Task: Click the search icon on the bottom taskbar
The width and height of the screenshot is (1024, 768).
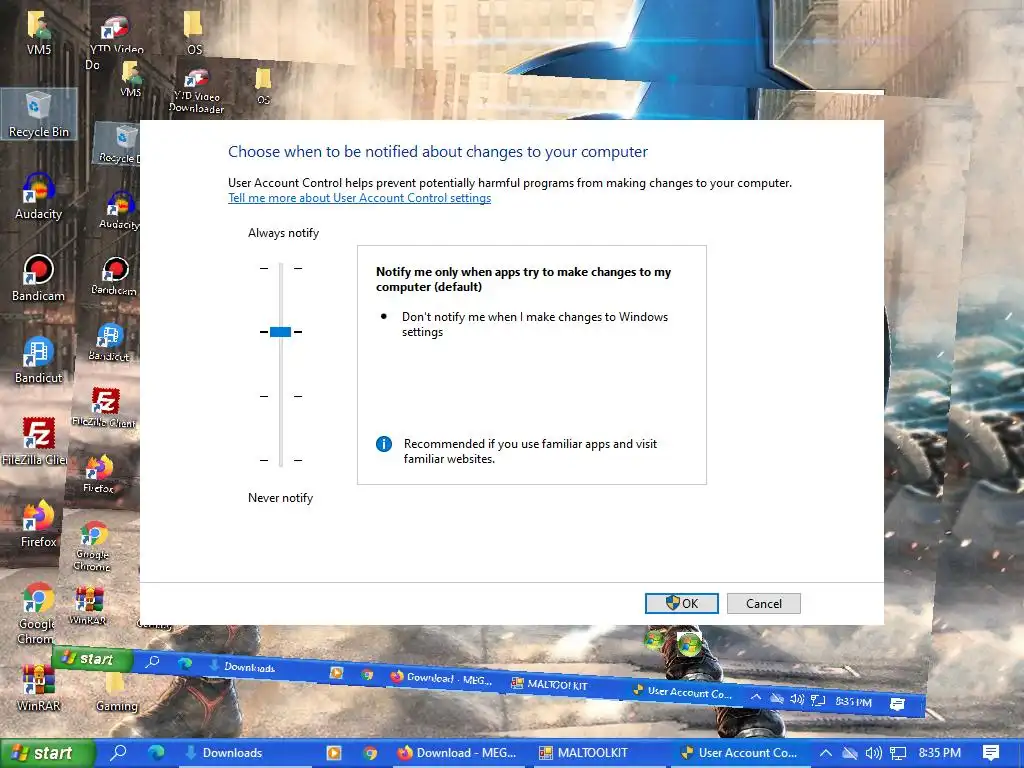Action: (118, 752)
